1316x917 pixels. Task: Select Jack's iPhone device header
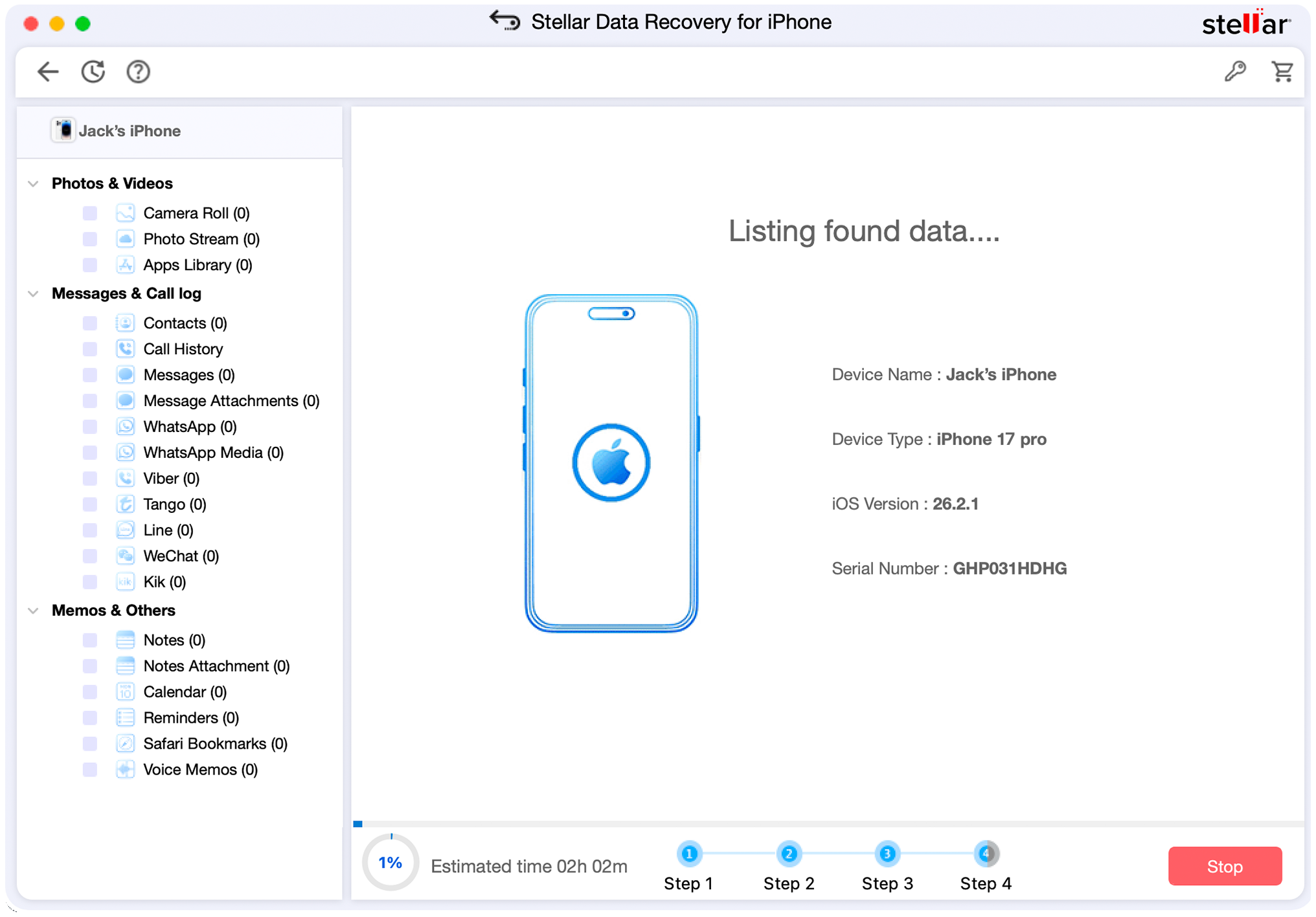pyautogui.click(x=129, y=131)
